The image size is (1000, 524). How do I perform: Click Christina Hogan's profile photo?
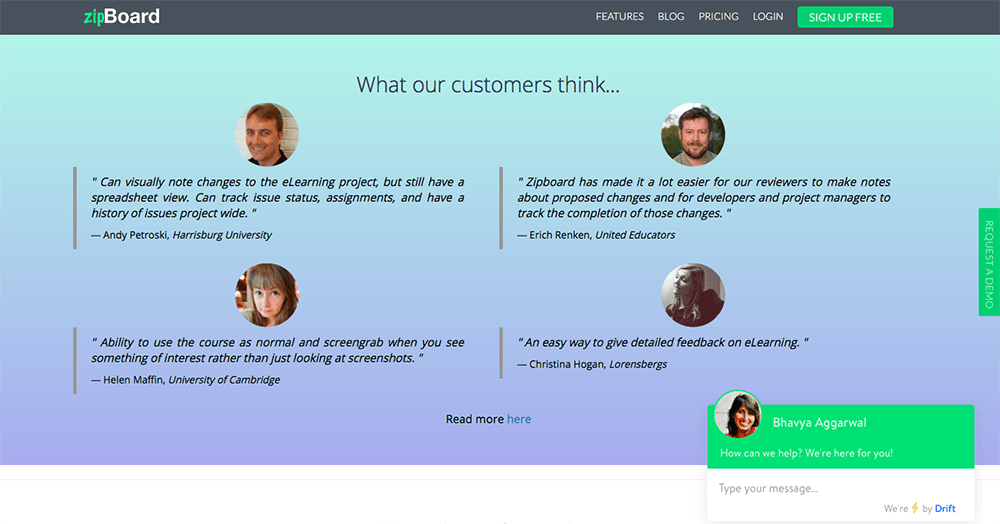693,295
